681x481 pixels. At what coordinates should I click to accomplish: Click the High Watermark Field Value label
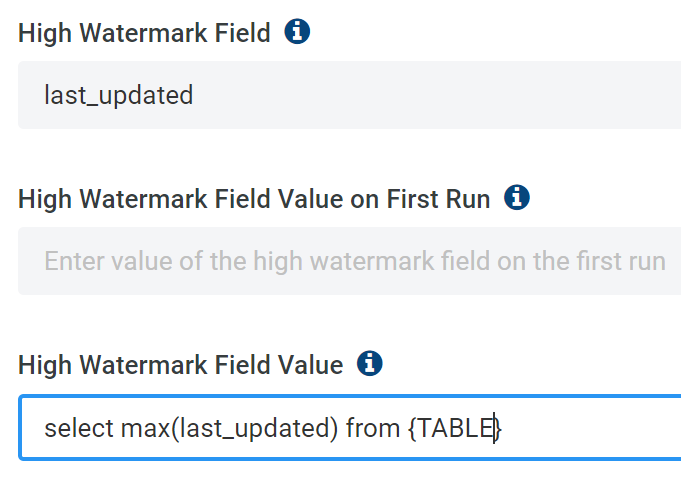pos(180,365)
